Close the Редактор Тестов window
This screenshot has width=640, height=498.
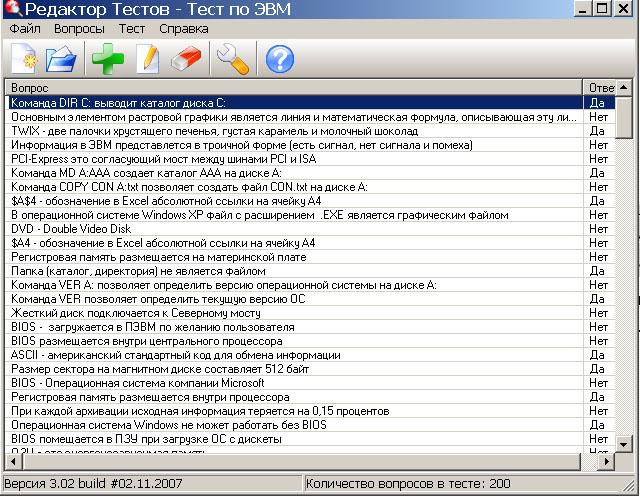tap(623, 8)
